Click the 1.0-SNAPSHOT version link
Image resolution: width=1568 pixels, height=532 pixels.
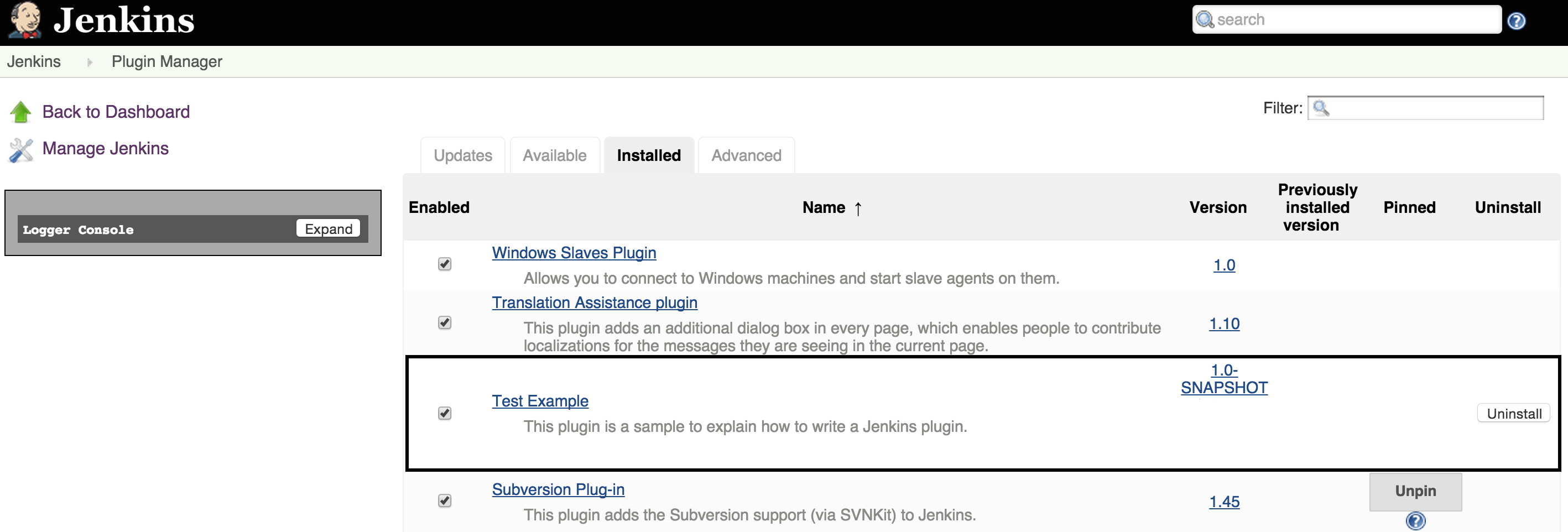pos(1224,379)
